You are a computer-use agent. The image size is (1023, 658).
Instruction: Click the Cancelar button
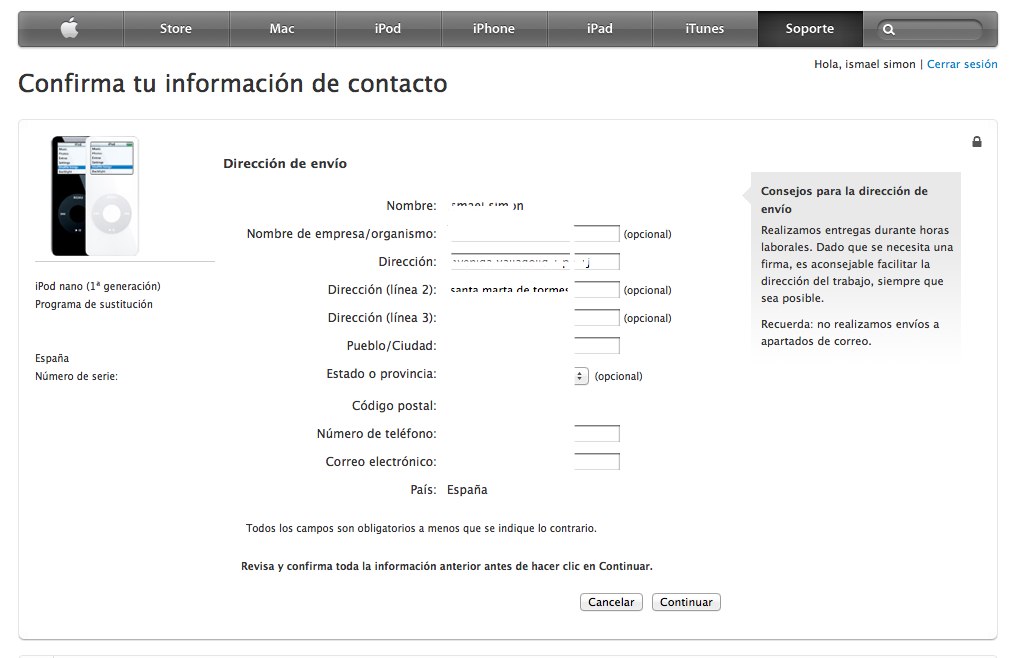(x=611, y=602)
